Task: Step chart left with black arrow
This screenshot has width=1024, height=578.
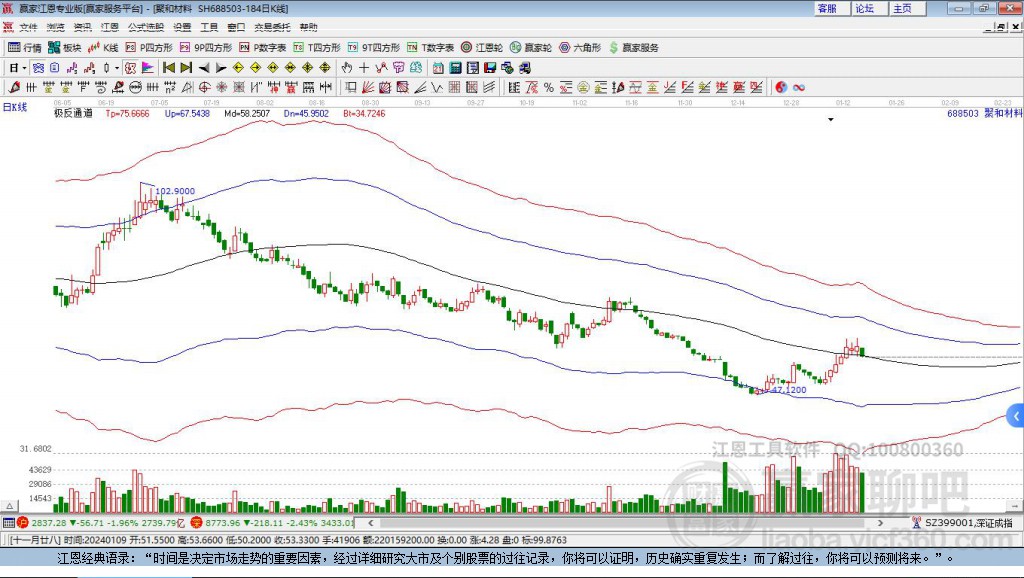Action: pyautogui.click(x=204, y=68)
